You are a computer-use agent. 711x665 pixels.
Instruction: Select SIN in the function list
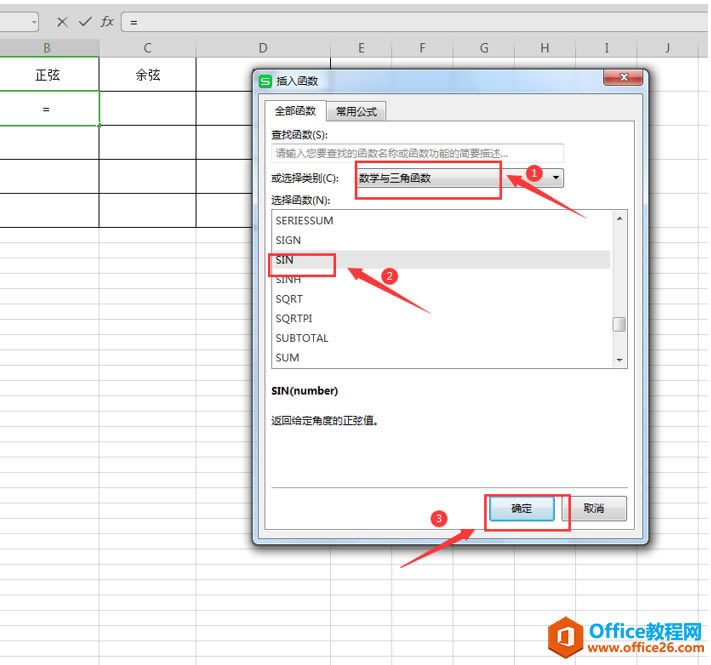click(x=441, y=259)
